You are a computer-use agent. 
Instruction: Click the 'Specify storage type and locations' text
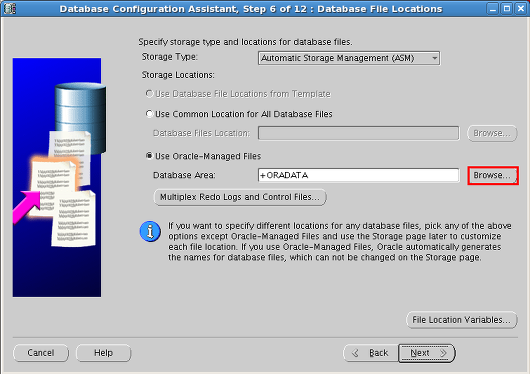(x=245, y=42)
